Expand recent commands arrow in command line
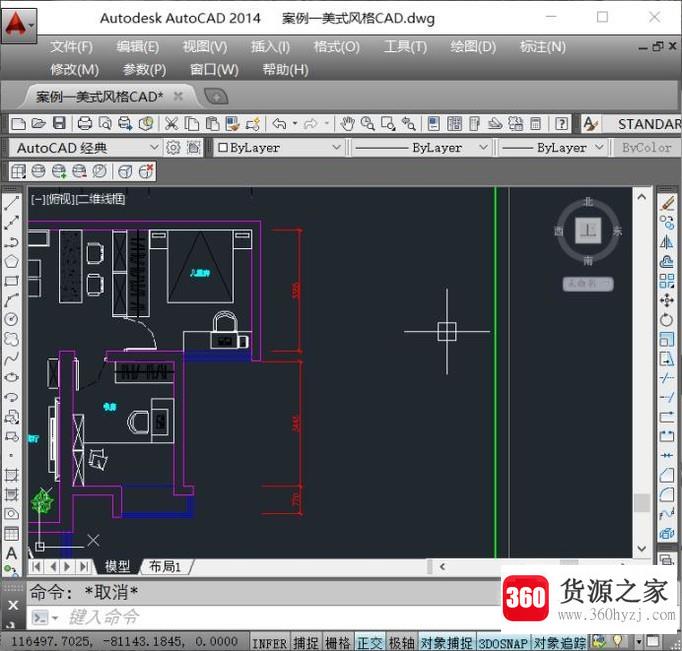The width and height of the screenshot is (682, 651). (x=55, y=617)
